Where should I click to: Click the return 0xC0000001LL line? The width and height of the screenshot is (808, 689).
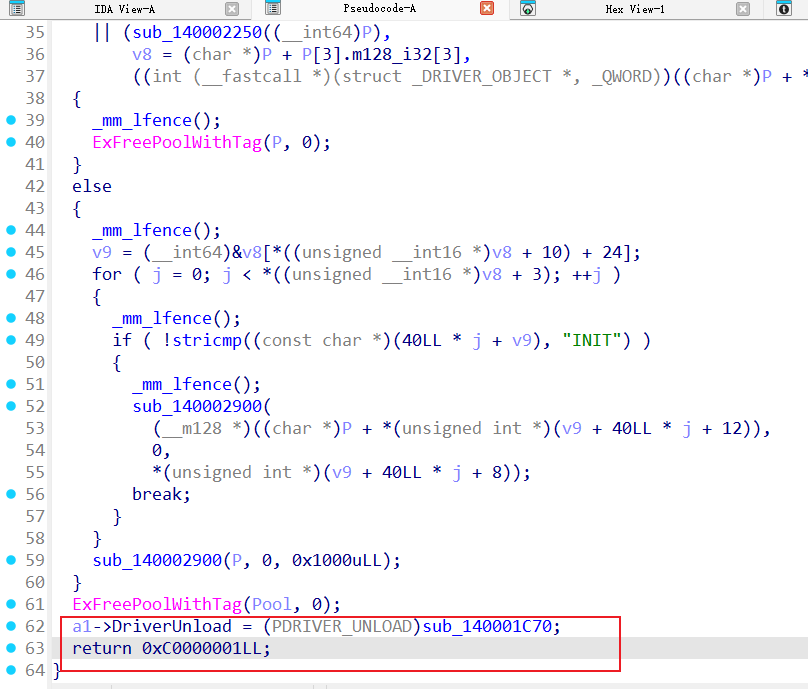[171, 648]
